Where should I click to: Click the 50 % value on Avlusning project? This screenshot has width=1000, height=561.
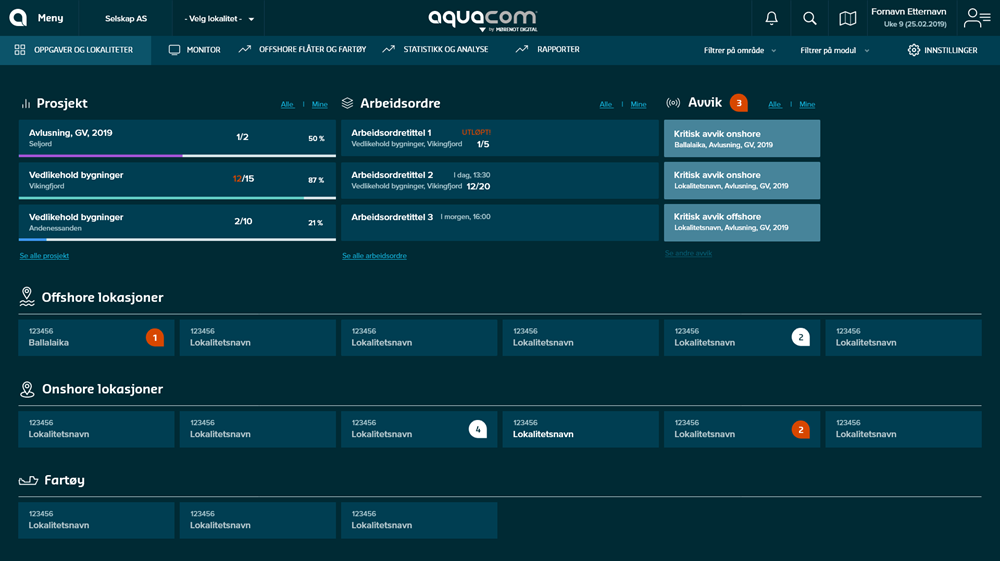pos(316,138)
